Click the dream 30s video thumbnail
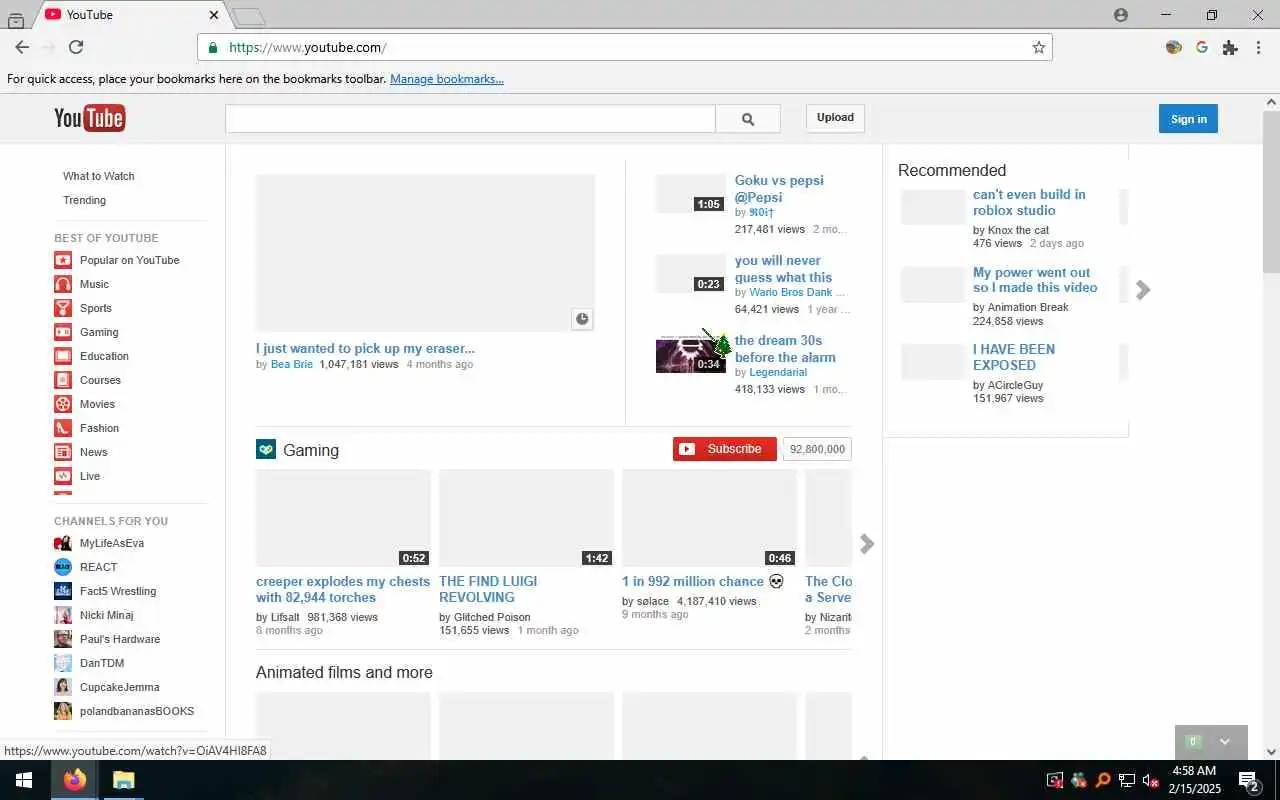1280x800 pixels. pos(691,355)
